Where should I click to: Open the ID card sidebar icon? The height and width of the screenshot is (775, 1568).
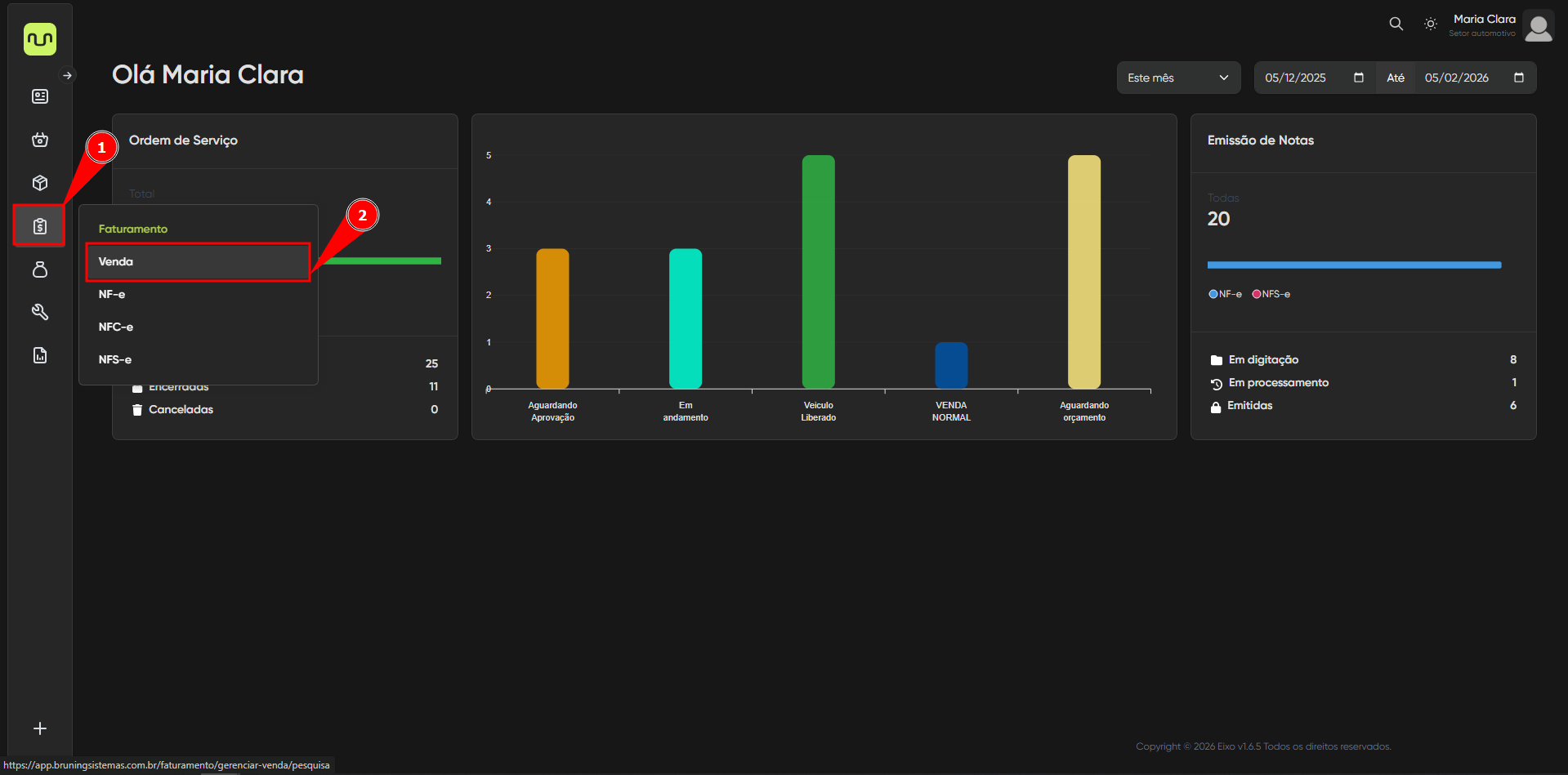(x=40, y=96)
